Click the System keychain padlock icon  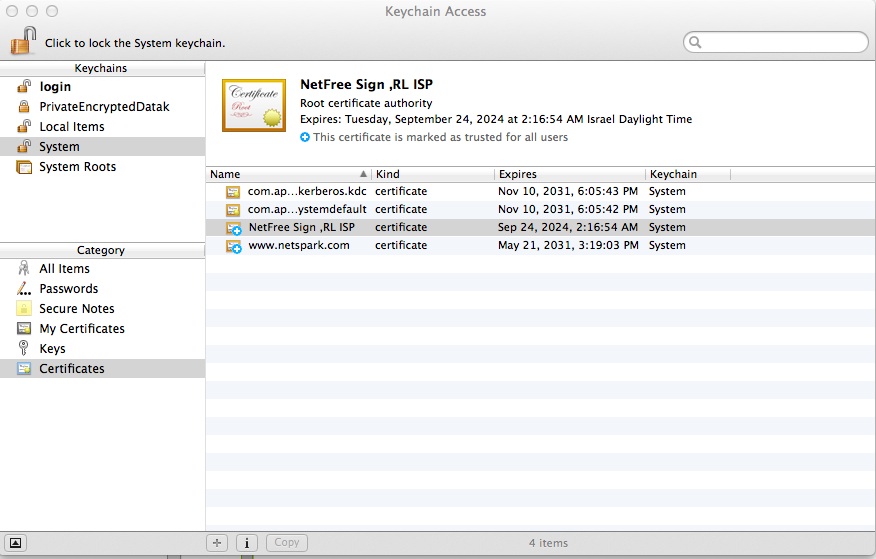24,146
